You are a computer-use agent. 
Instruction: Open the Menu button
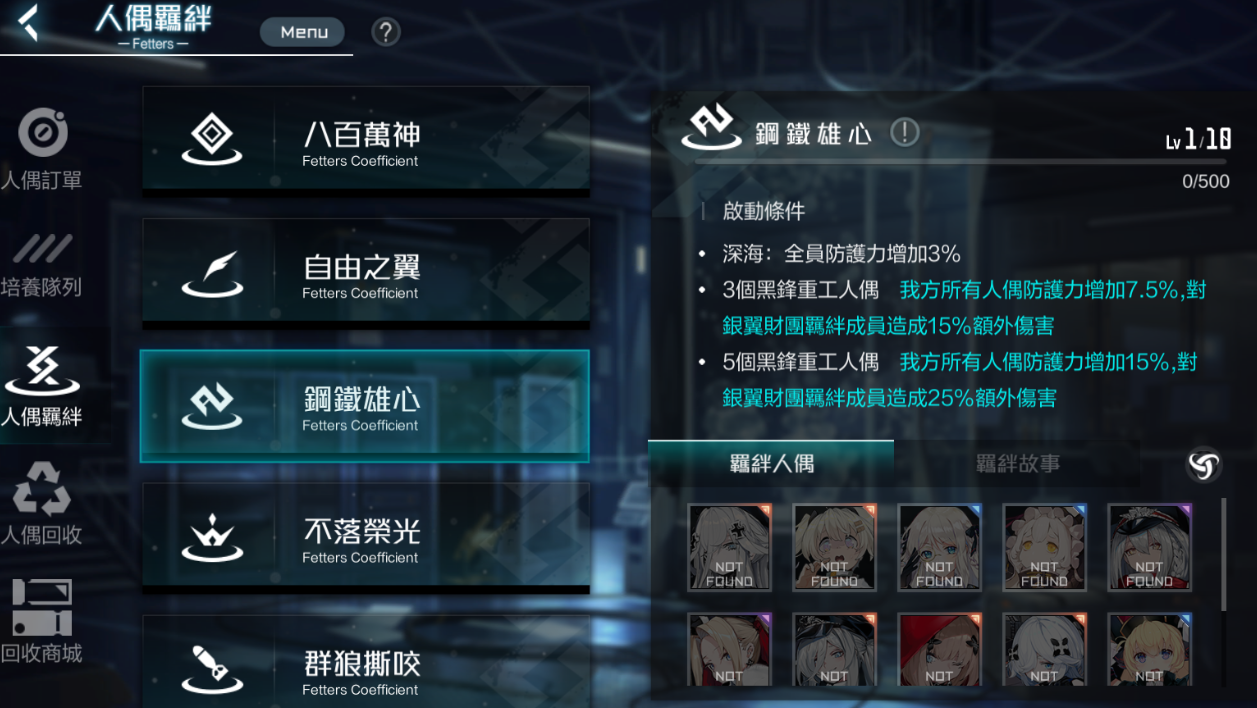303,32
